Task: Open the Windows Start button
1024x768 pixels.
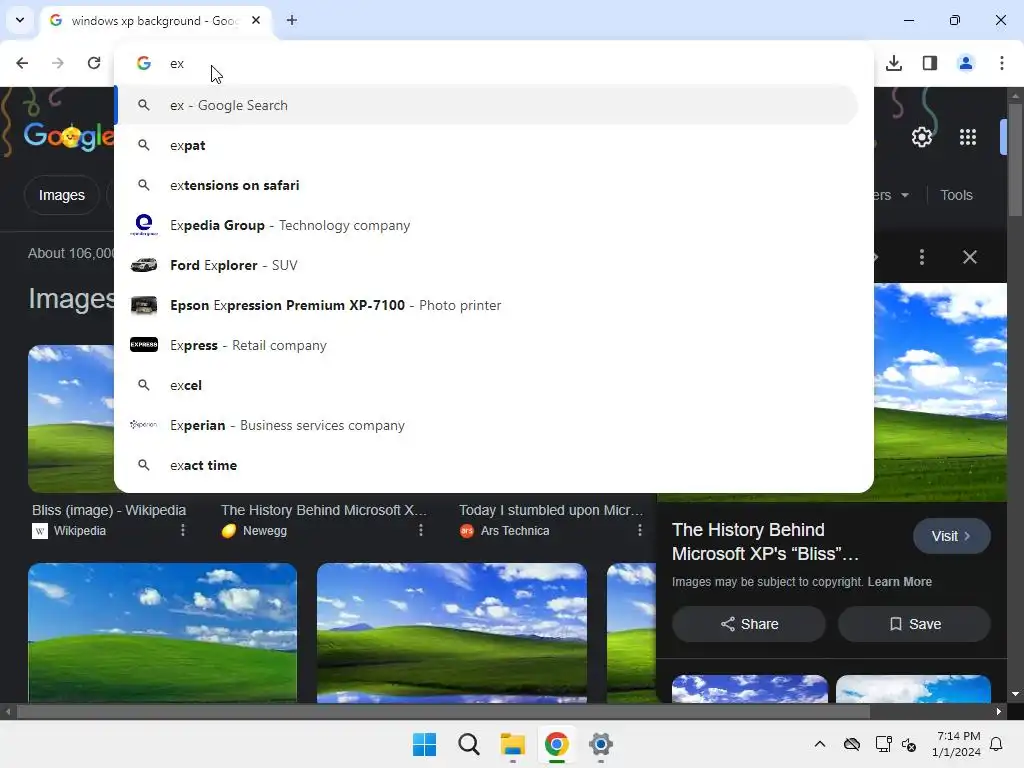Action: click(424, 744)
